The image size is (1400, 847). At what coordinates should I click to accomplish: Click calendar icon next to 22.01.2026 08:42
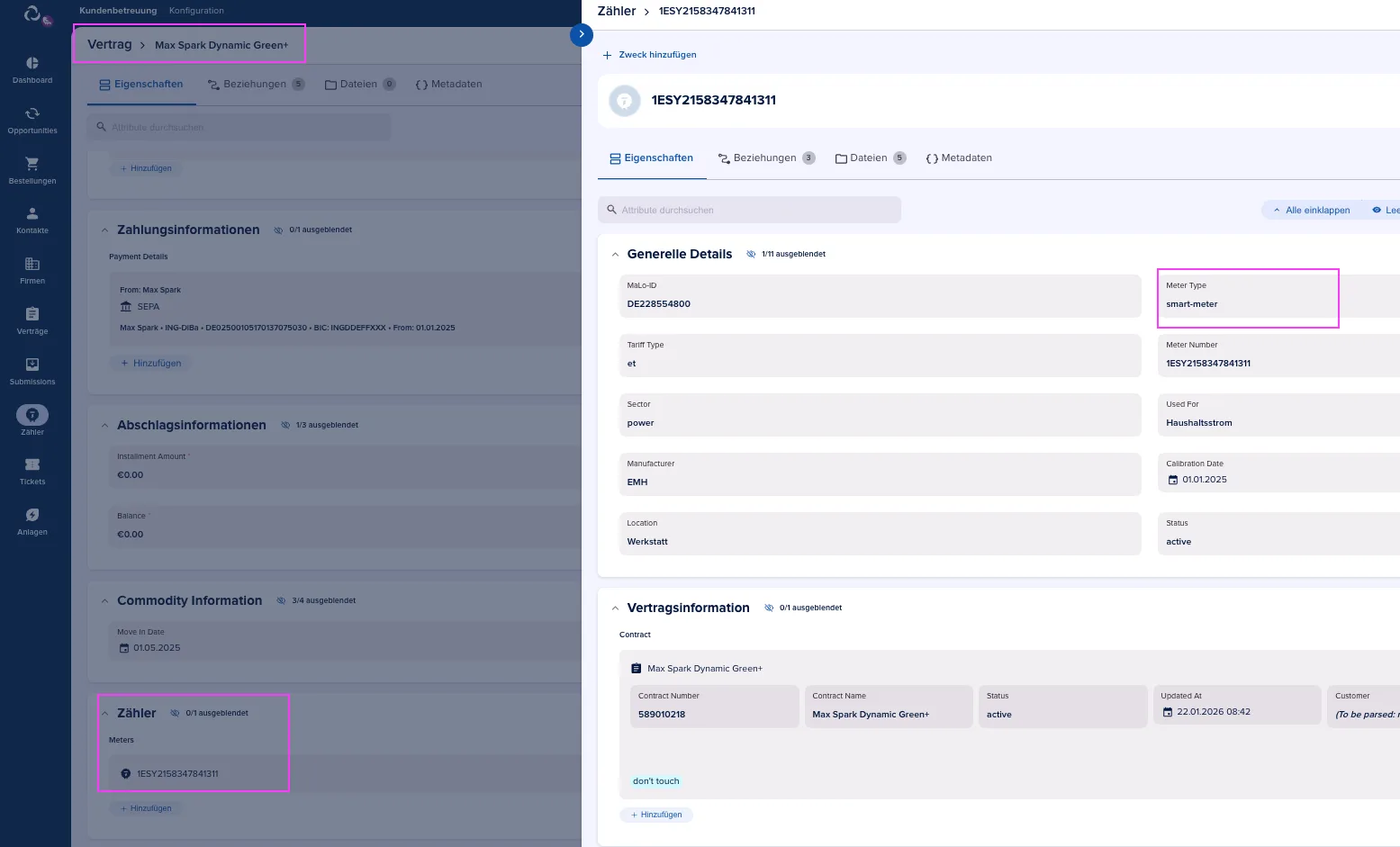coord(1168,712)
